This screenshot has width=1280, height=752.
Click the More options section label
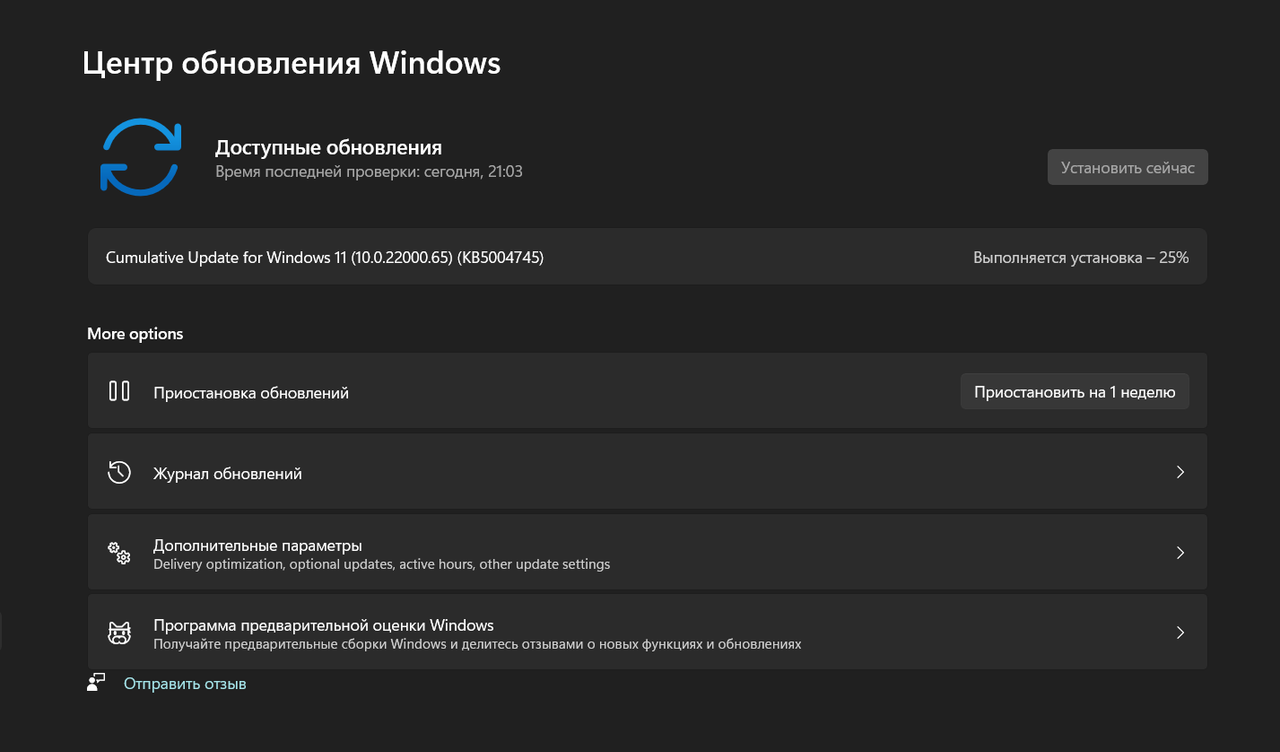pyautogui.click(x=135, y=333)
